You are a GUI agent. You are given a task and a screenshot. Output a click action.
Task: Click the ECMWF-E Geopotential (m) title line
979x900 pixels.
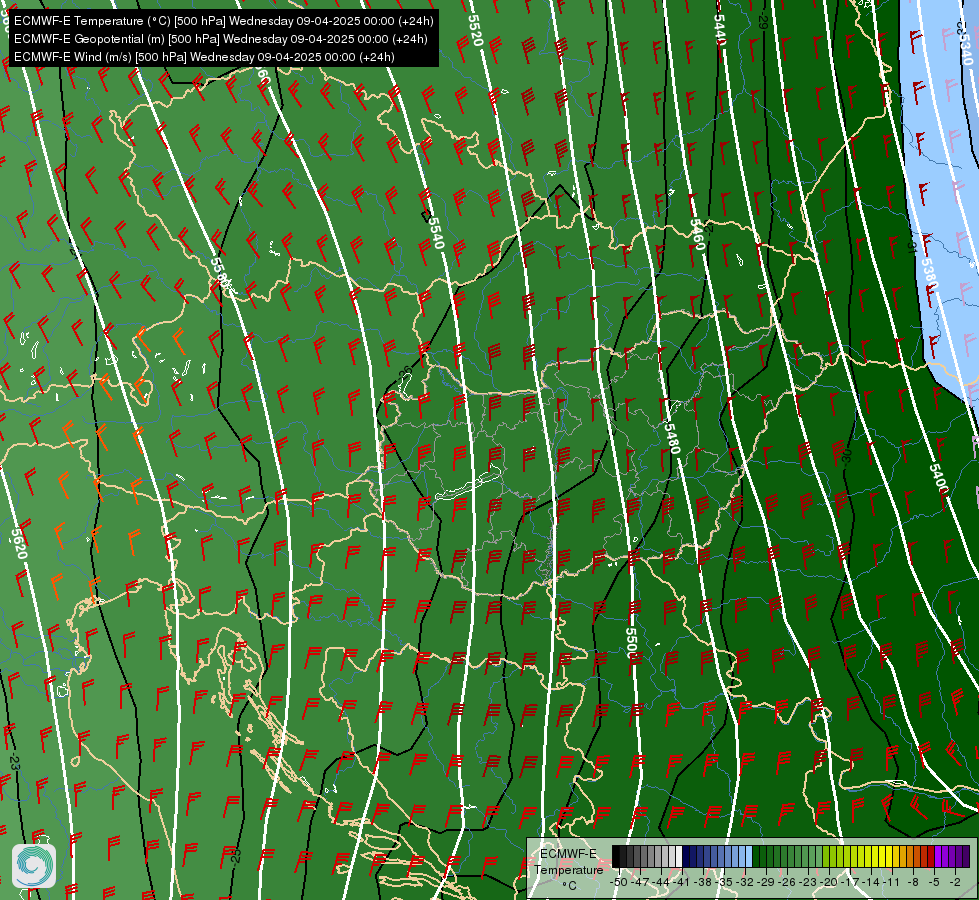point(220,39)
